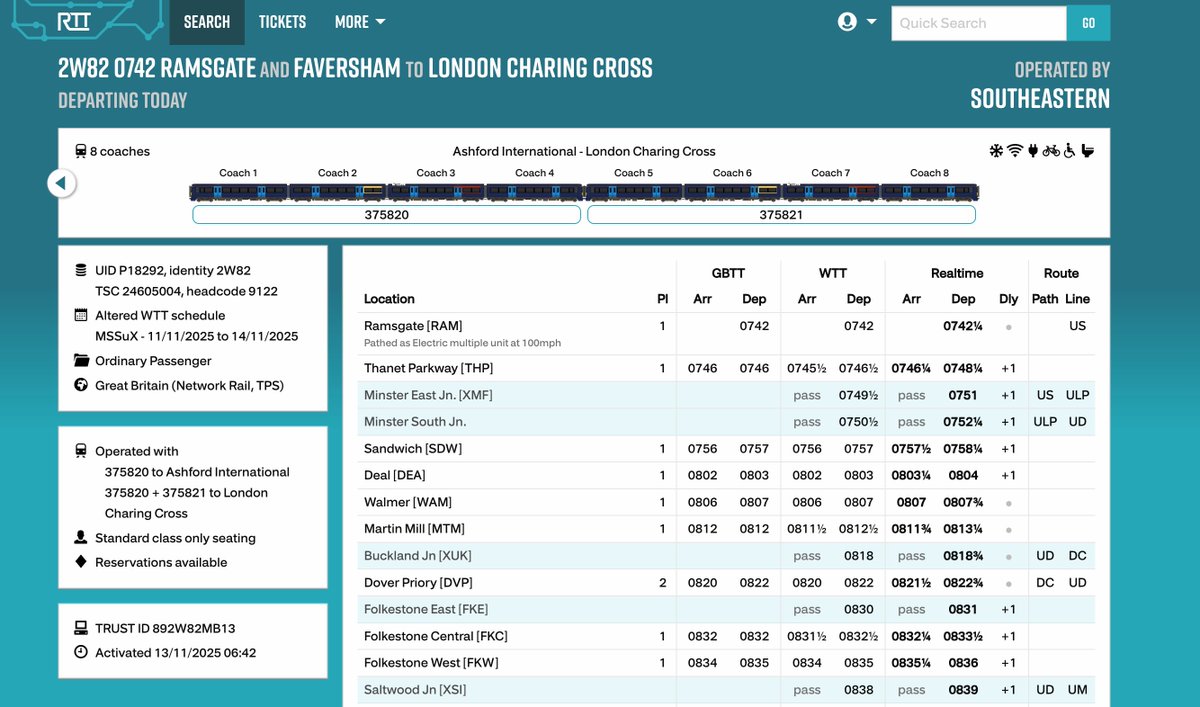This screenshot has width=1200, height=707.
Task: Open Folkestone Central [FKC] location link
Action: tap(437, 636)
